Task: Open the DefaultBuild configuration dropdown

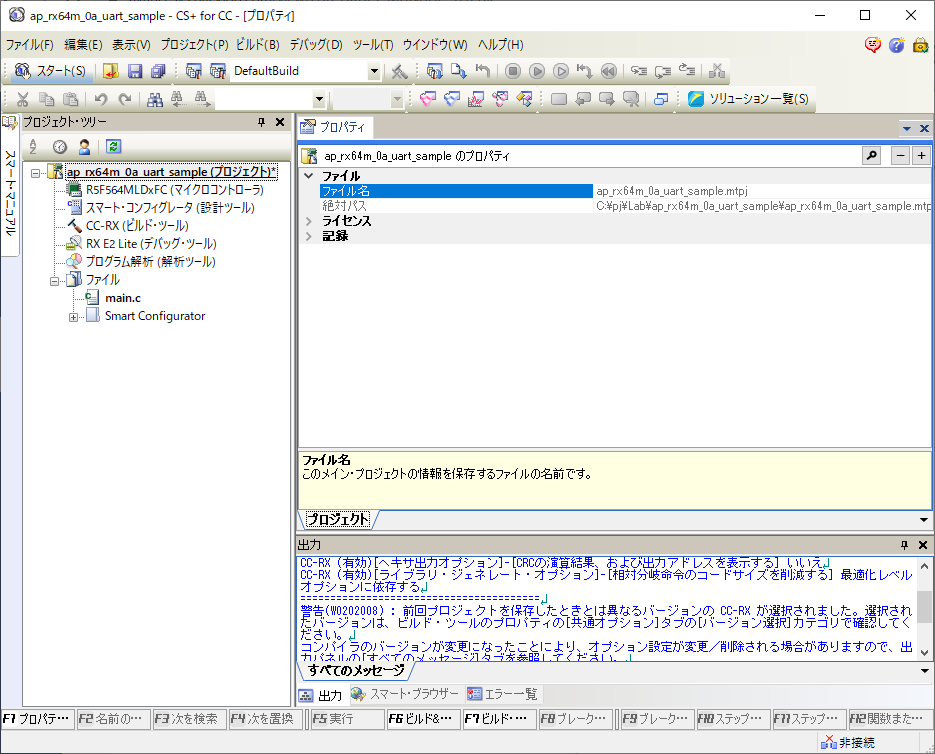Action: click(374, 71)
